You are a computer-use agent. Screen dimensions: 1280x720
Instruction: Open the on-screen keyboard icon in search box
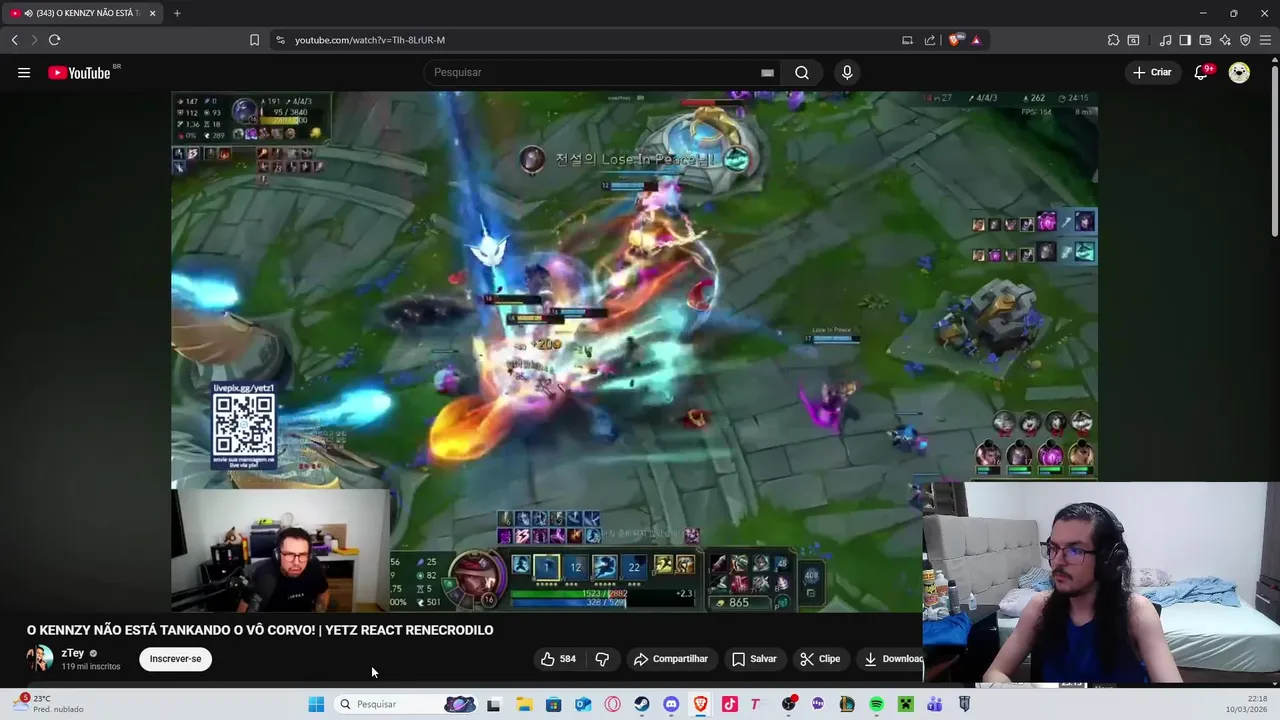tap(767, 72)
